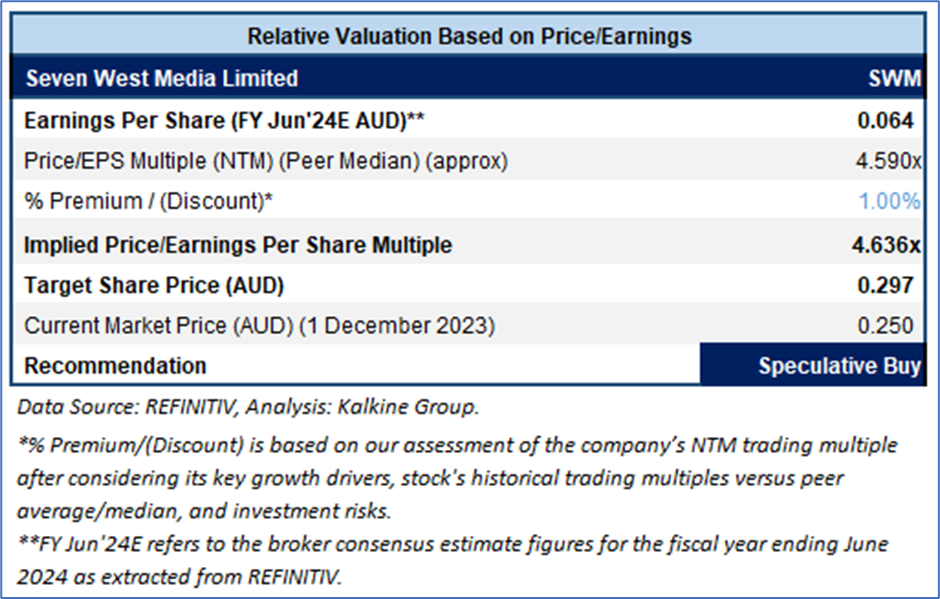
Task: Select the Current Market Price (AUD) label
Action: 259,325
